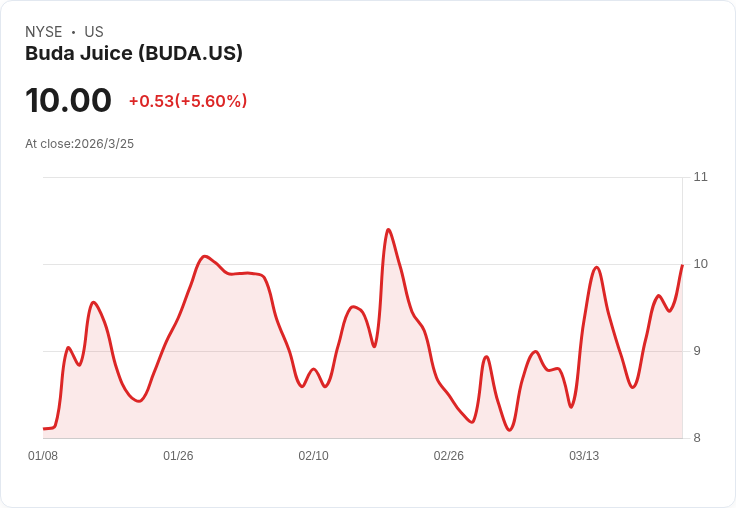
Task: Click the +0.53(+5.60%) change value
Action: coord(188,101)
